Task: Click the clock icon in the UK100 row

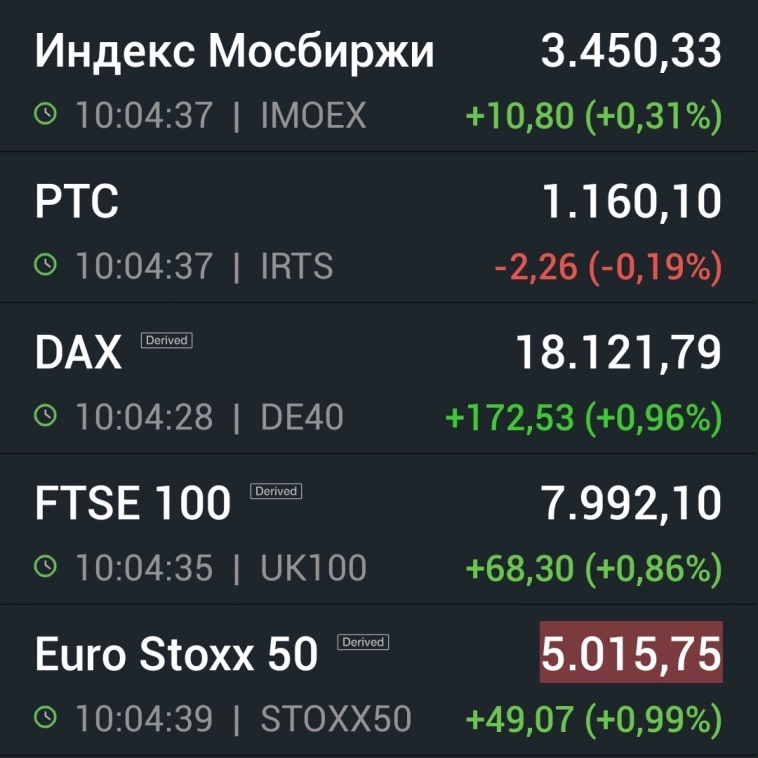Action: click(x=45, y=567)
